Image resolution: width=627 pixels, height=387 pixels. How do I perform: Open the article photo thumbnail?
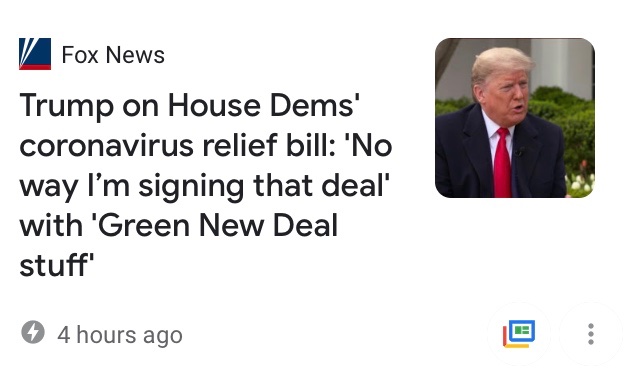coord(515,118)
